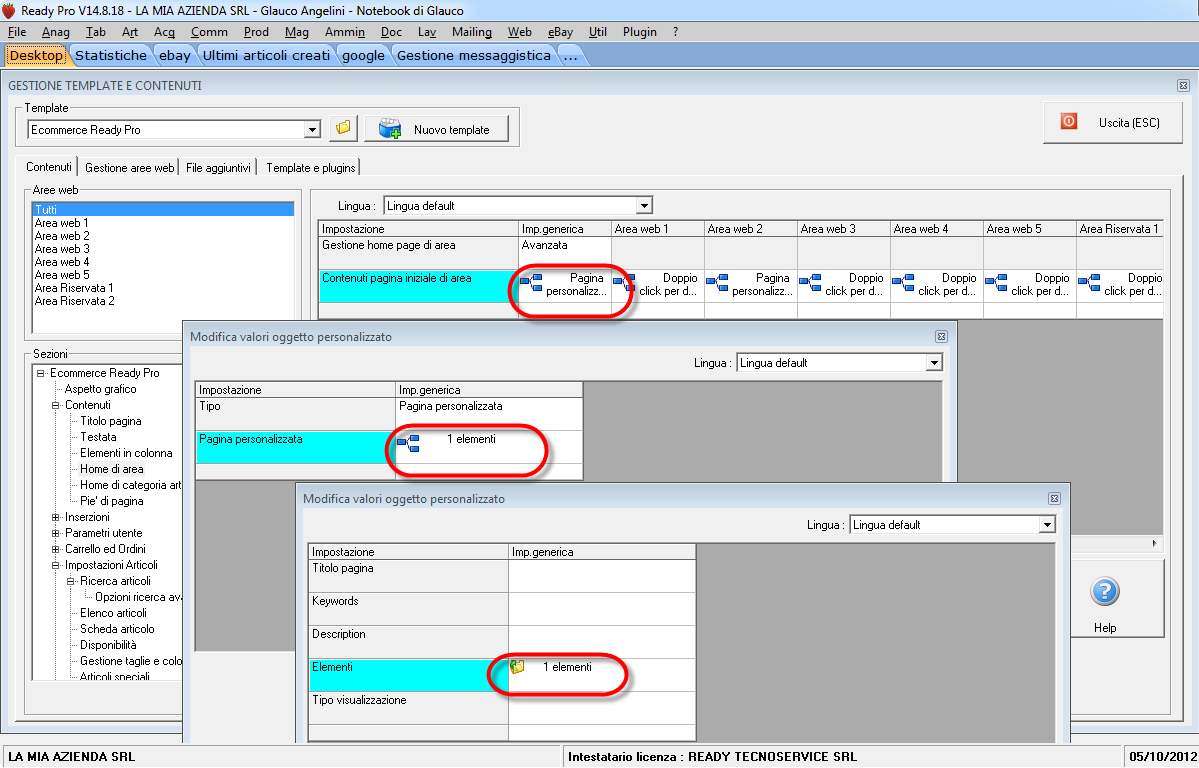Close the middle Modifica valori dialog

pyautogui.click(x=941, y=337)
